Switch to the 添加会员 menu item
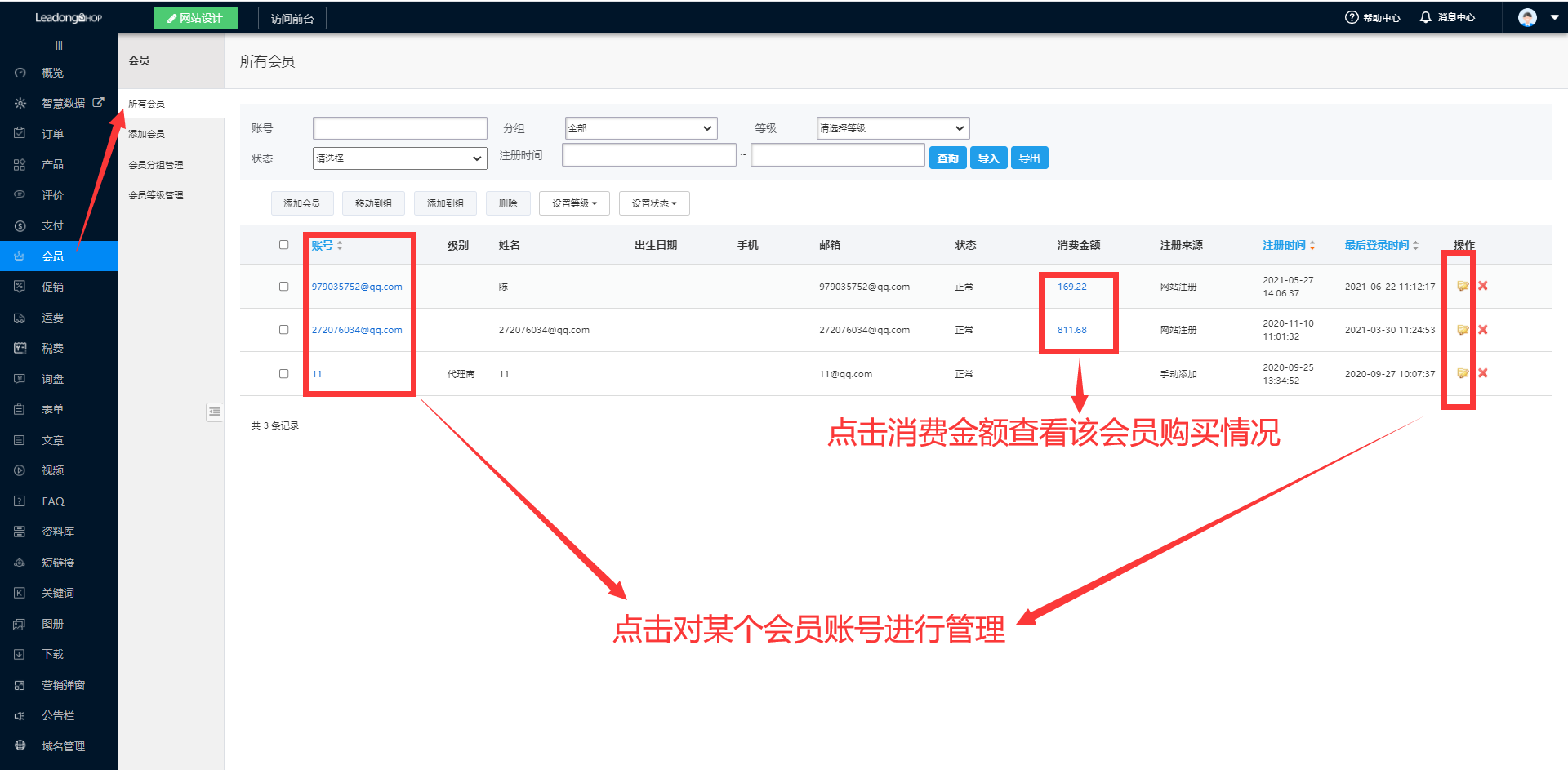 pyautogui.click(x=149, y=133)
